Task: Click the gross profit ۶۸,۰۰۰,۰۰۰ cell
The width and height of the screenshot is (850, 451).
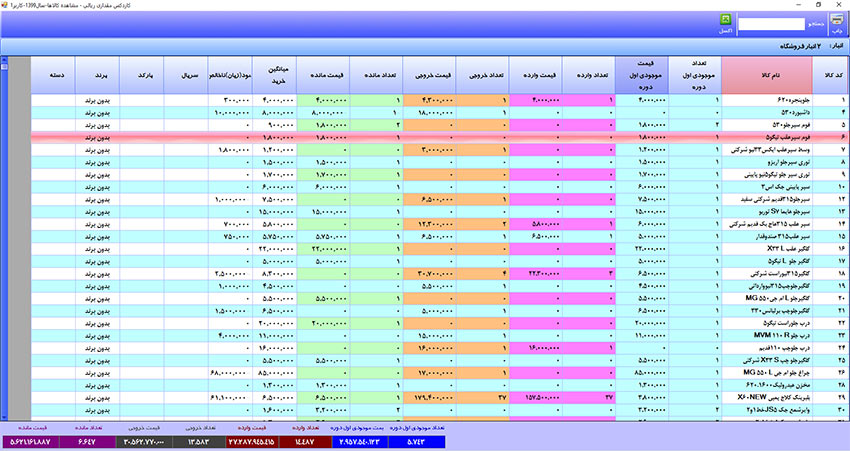Action: click(x=230, y=373)
